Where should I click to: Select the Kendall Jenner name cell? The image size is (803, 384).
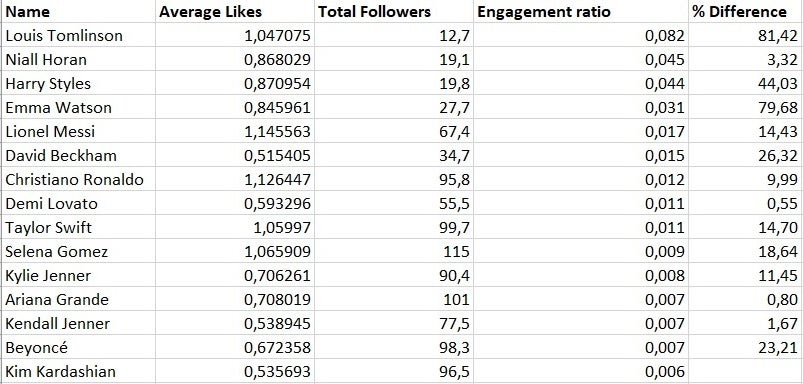(79, 324)
